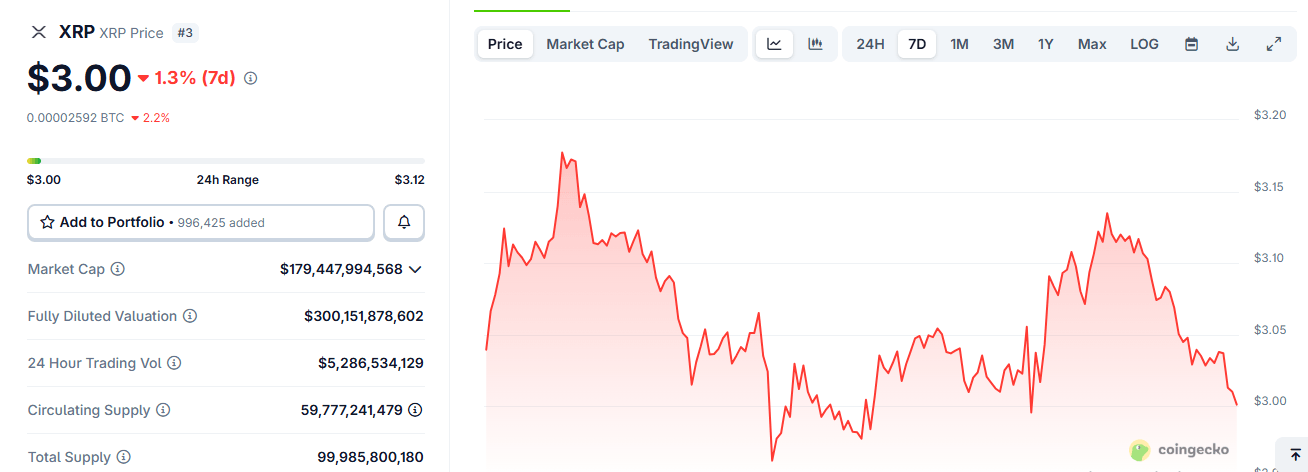Image resolution: width=1308 pixels, height=472 pixels.
Task: Click the bell price alert icon
Action: (x=404, y=222)
